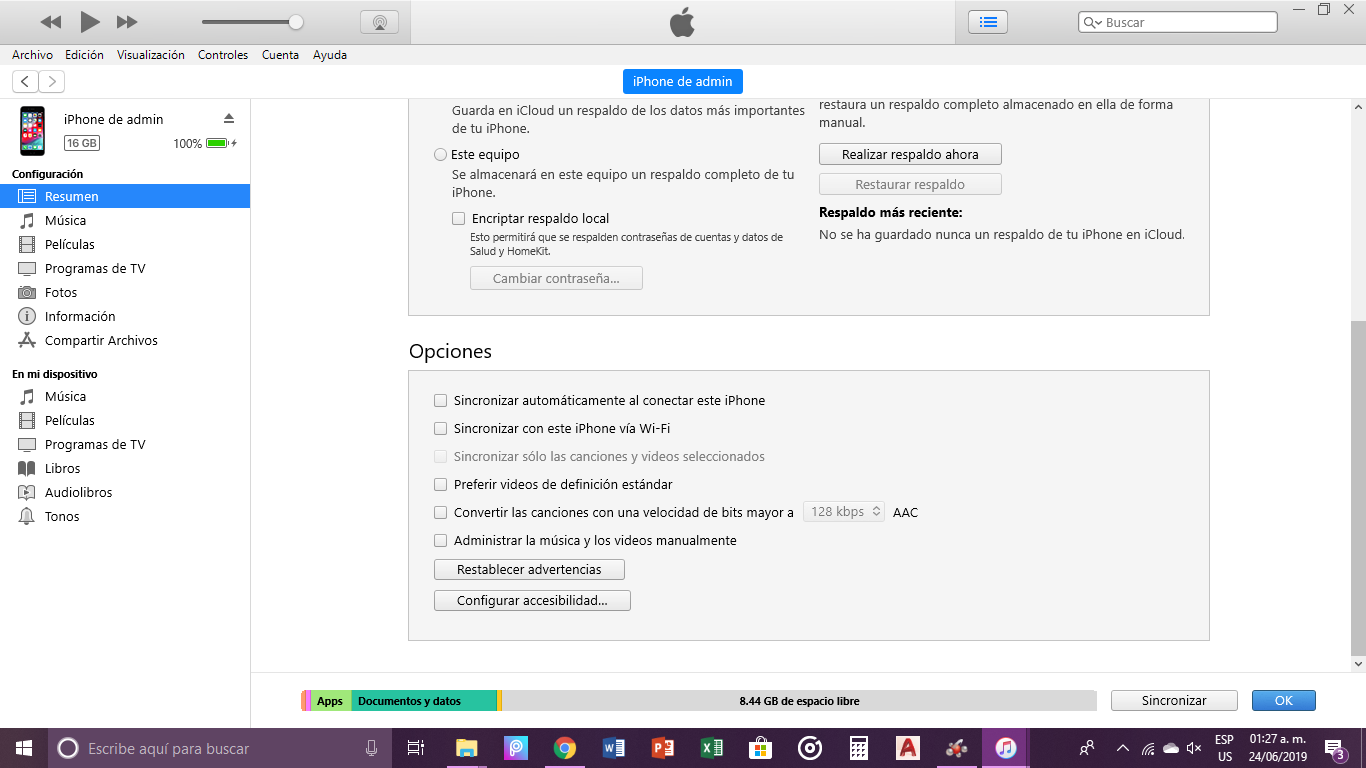Open the AirPlay output selector
The height and width of the screenshot is (768, 1366).
(379, 22)
